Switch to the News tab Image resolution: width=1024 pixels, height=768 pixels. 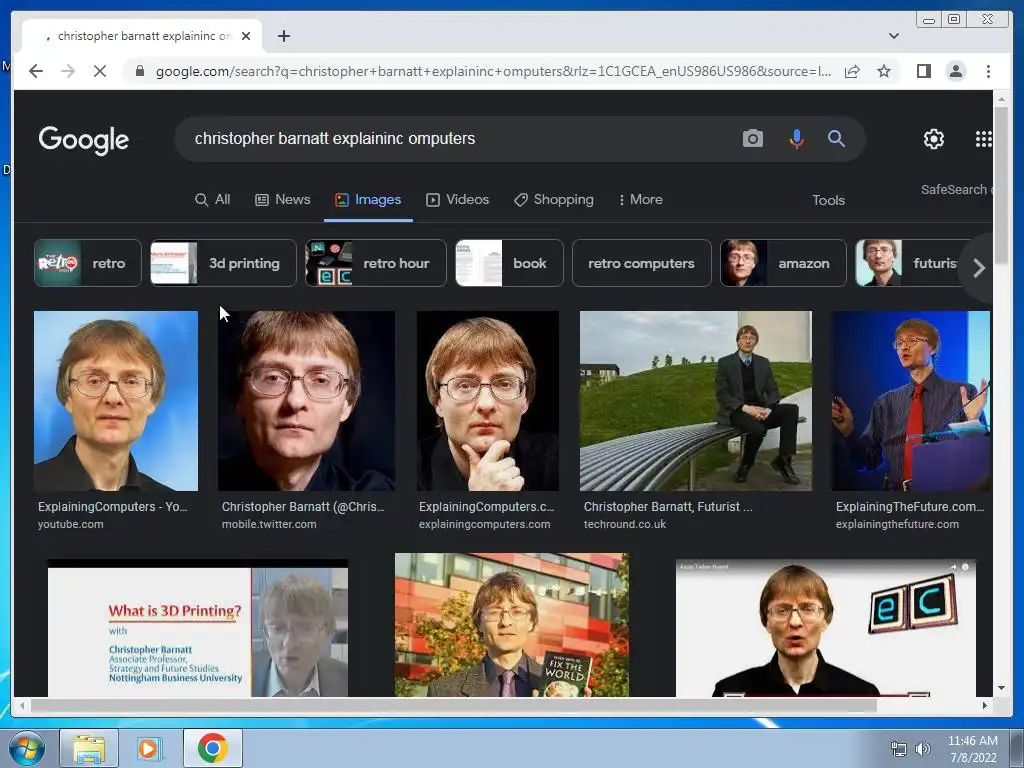(x=283, y=200)
